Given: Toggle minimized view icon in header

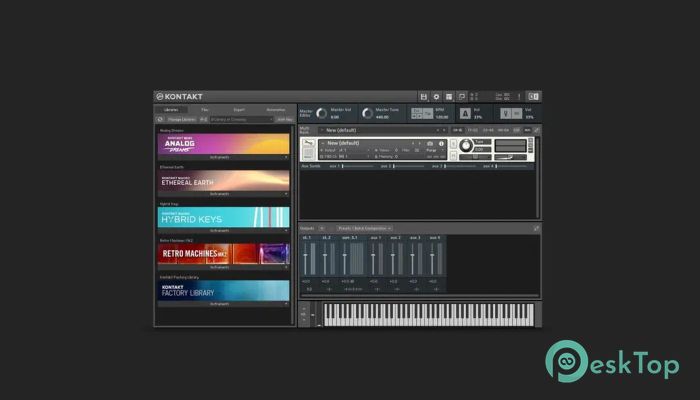Looking at the screenshot, I should point(462,96).
